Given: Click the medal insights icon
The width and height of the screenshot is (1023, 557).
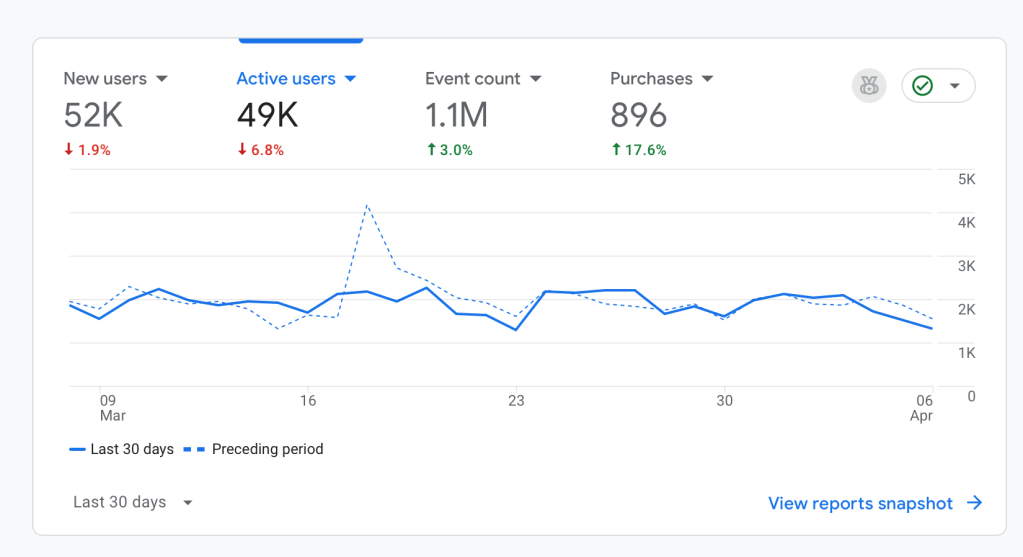Looking at the screenshot, I should tap(869, 86).
